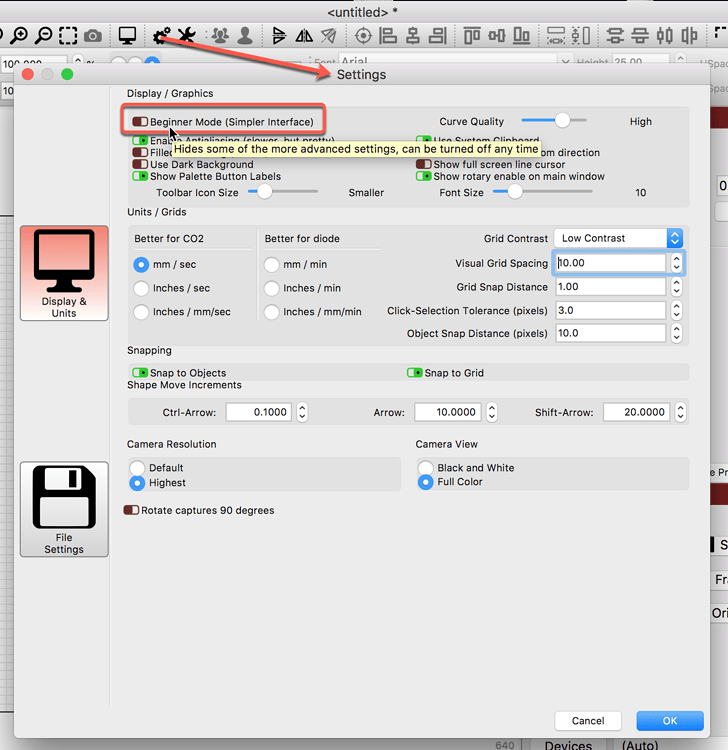The height and width of the screenshot is (750, 728).
Task: Open Device Settings wrench-screwdriver icon
Action: point(187,36)
